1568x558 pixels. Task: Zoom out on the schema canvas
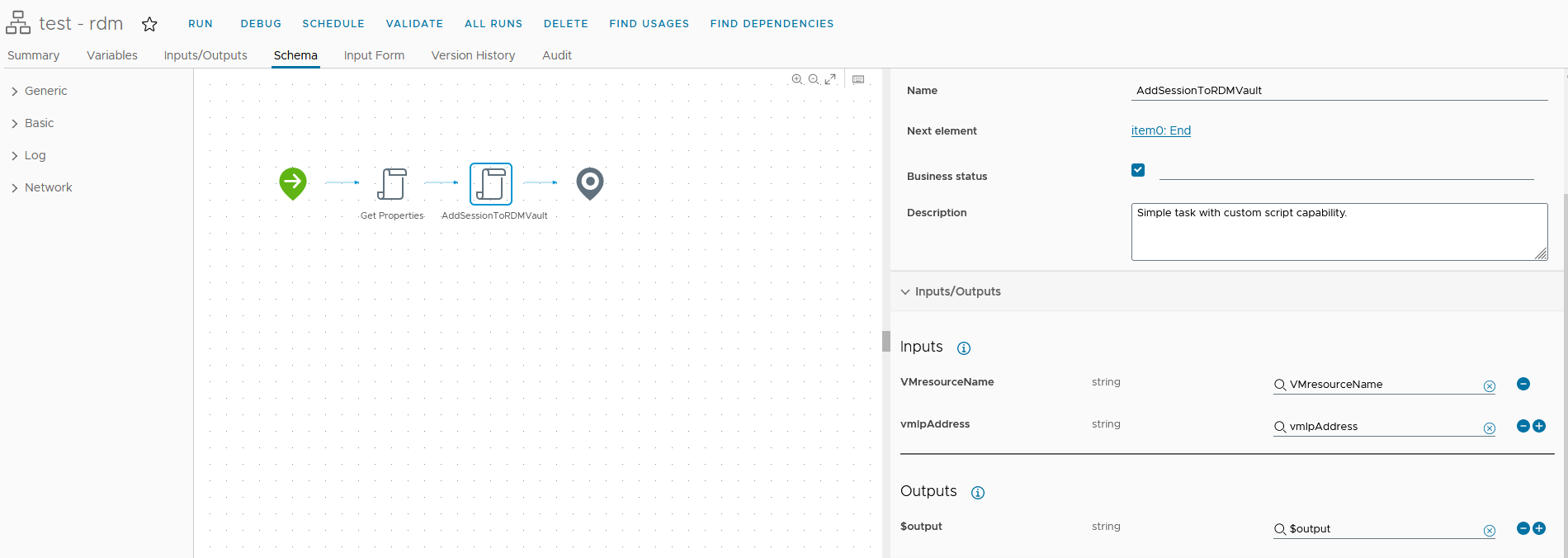pyautogui.click(x=814, y=79)
